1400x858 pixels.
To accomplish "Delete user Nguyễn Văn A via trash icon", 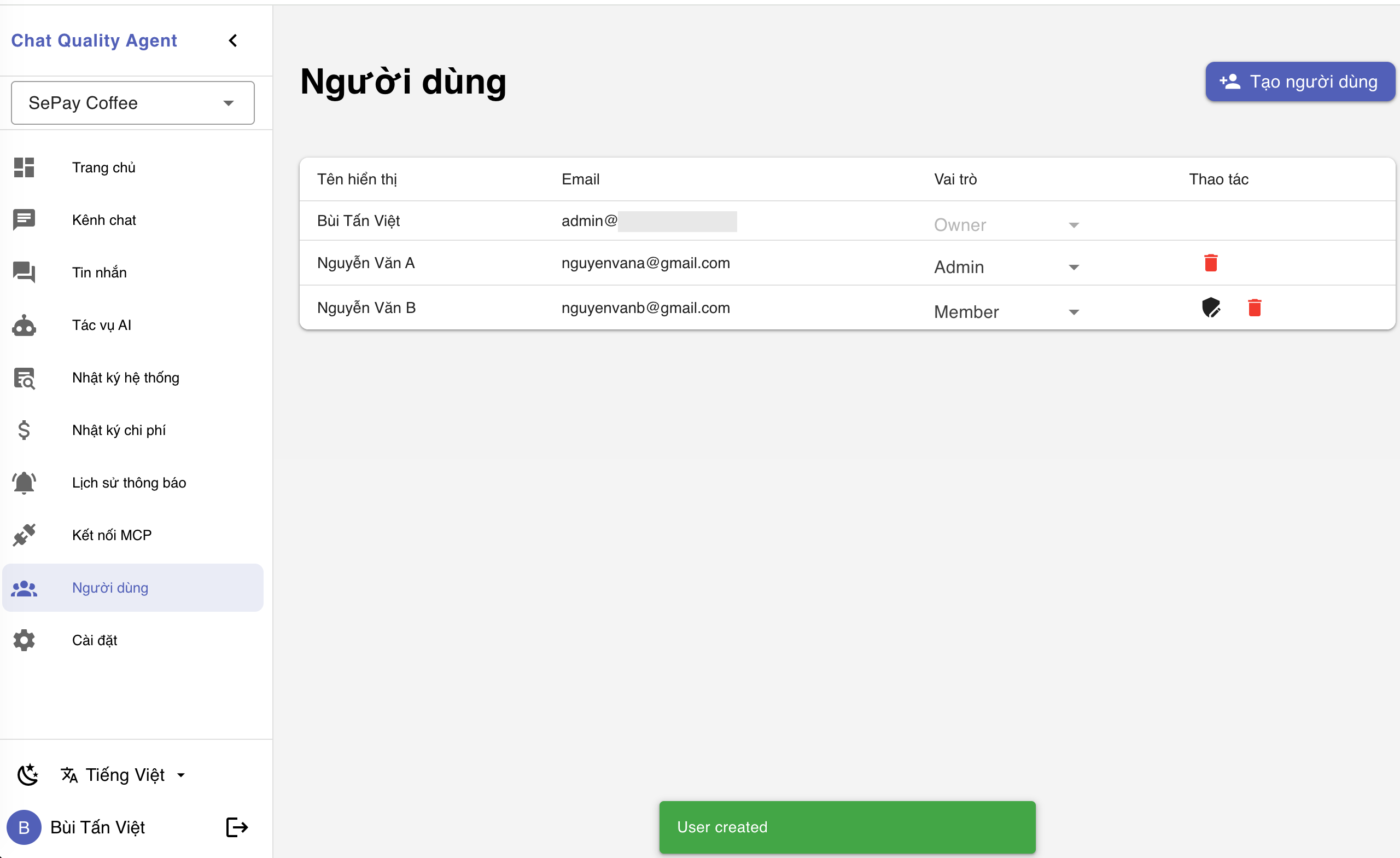I will 1210,263.
